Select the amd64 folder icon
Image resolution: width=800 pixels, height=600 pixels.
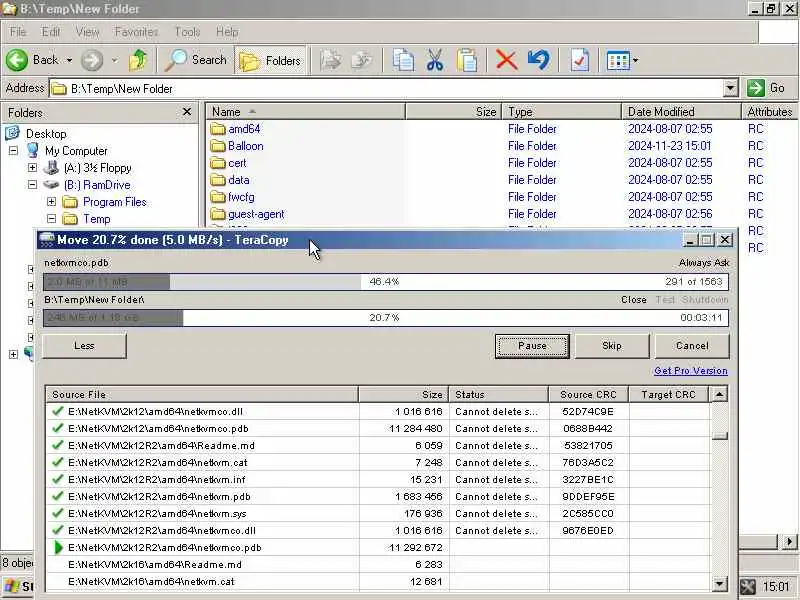pyautogui.click(x=218, y=129)
